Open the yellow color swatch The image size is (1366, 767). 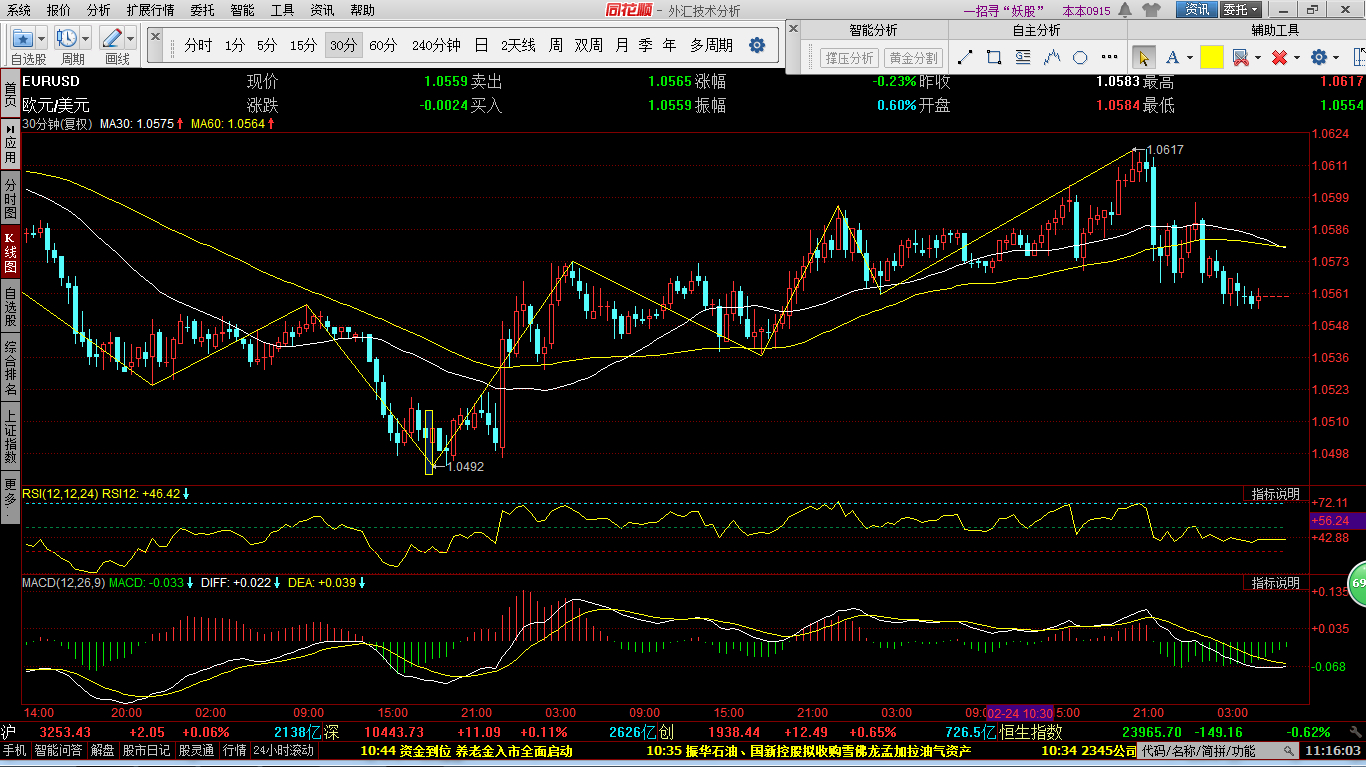click(1212, 57)
